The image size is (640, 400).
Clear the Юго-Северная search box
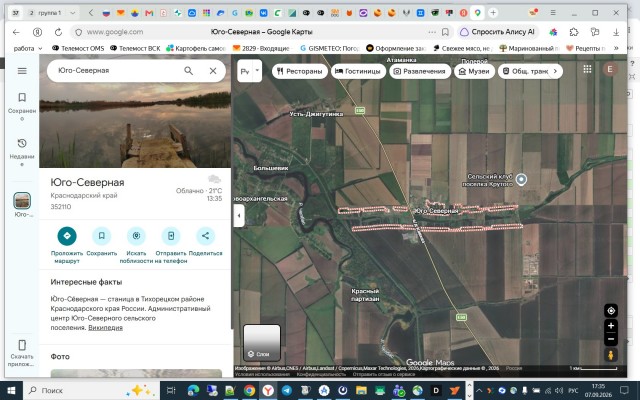213,71
